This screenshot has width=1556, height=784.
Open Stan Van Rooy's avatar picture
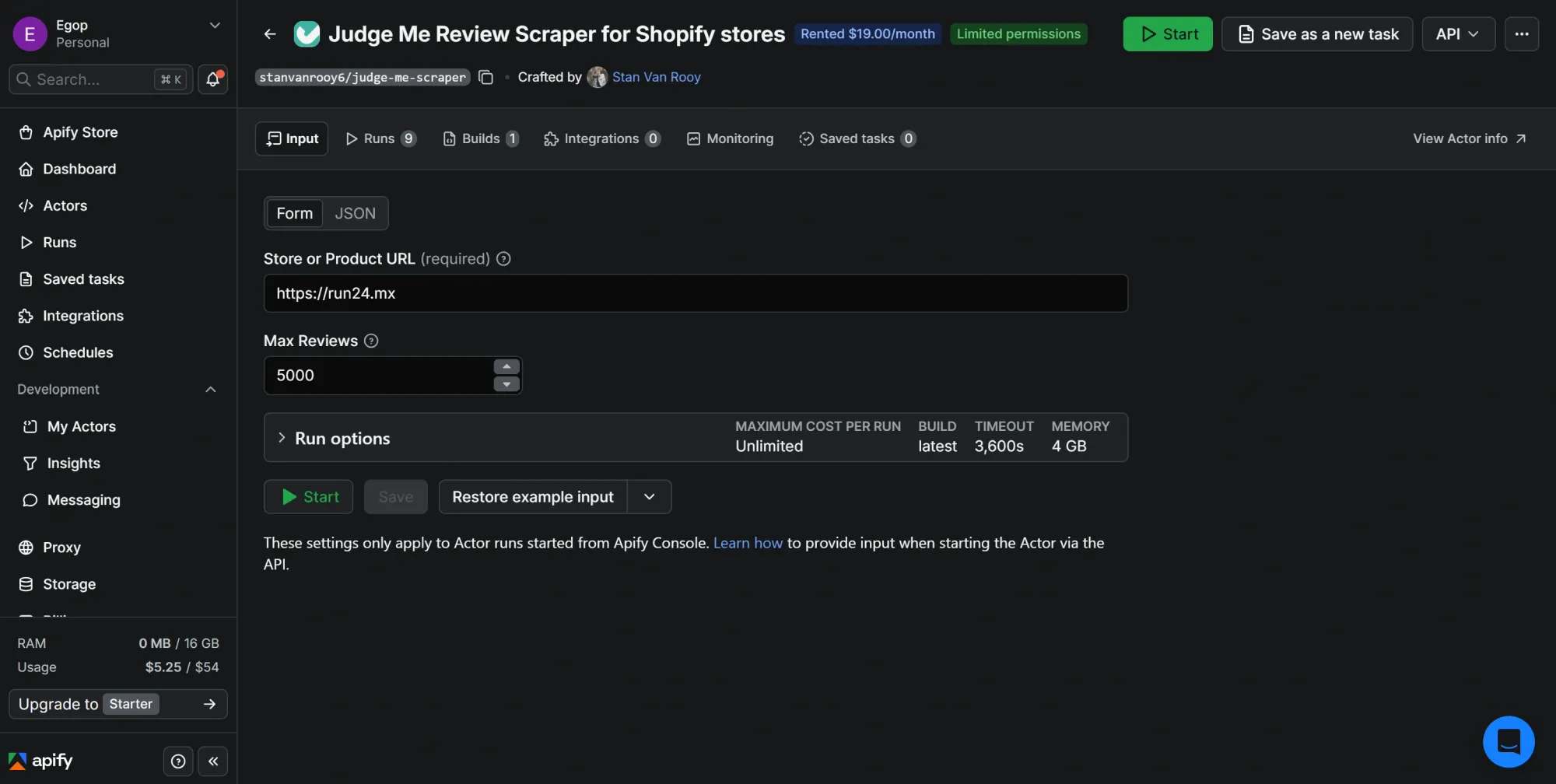(597, 77)
